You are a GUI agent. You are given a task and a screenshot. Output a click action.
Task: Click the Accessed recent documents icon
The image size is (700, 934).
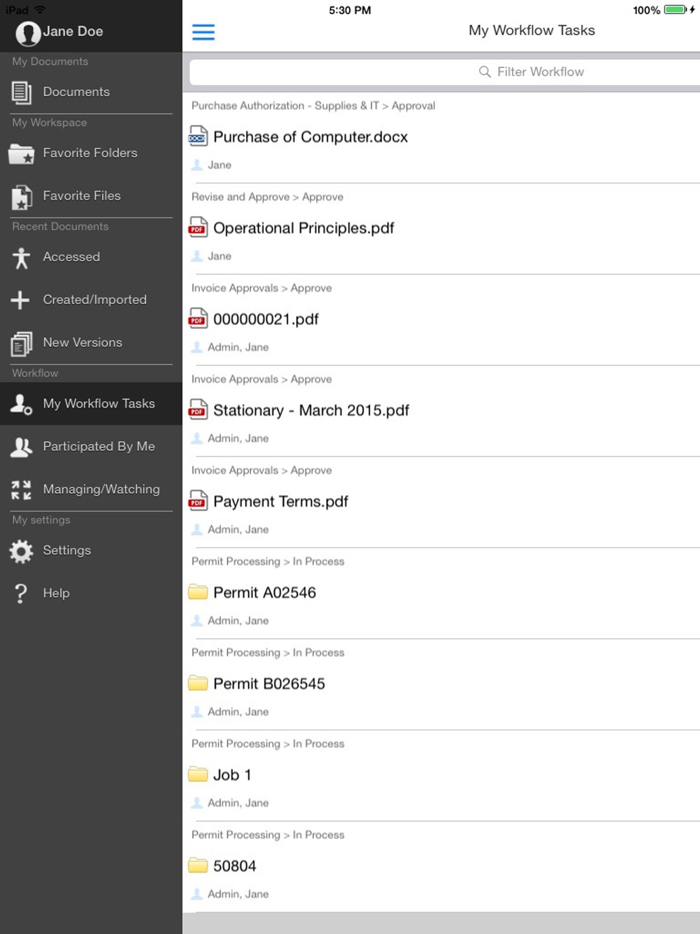pyautogui.click(x=21, y=256)
